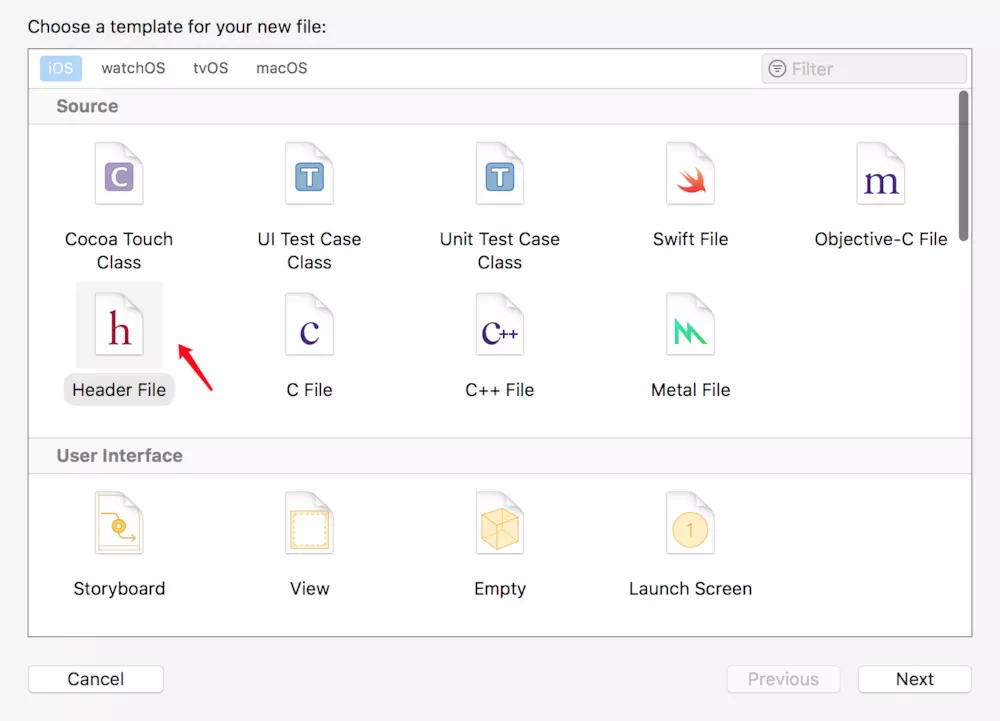The height and width of the screenshot is (721, 1000).
Task: Select the View template icon
Action: (x=309, y=523)
